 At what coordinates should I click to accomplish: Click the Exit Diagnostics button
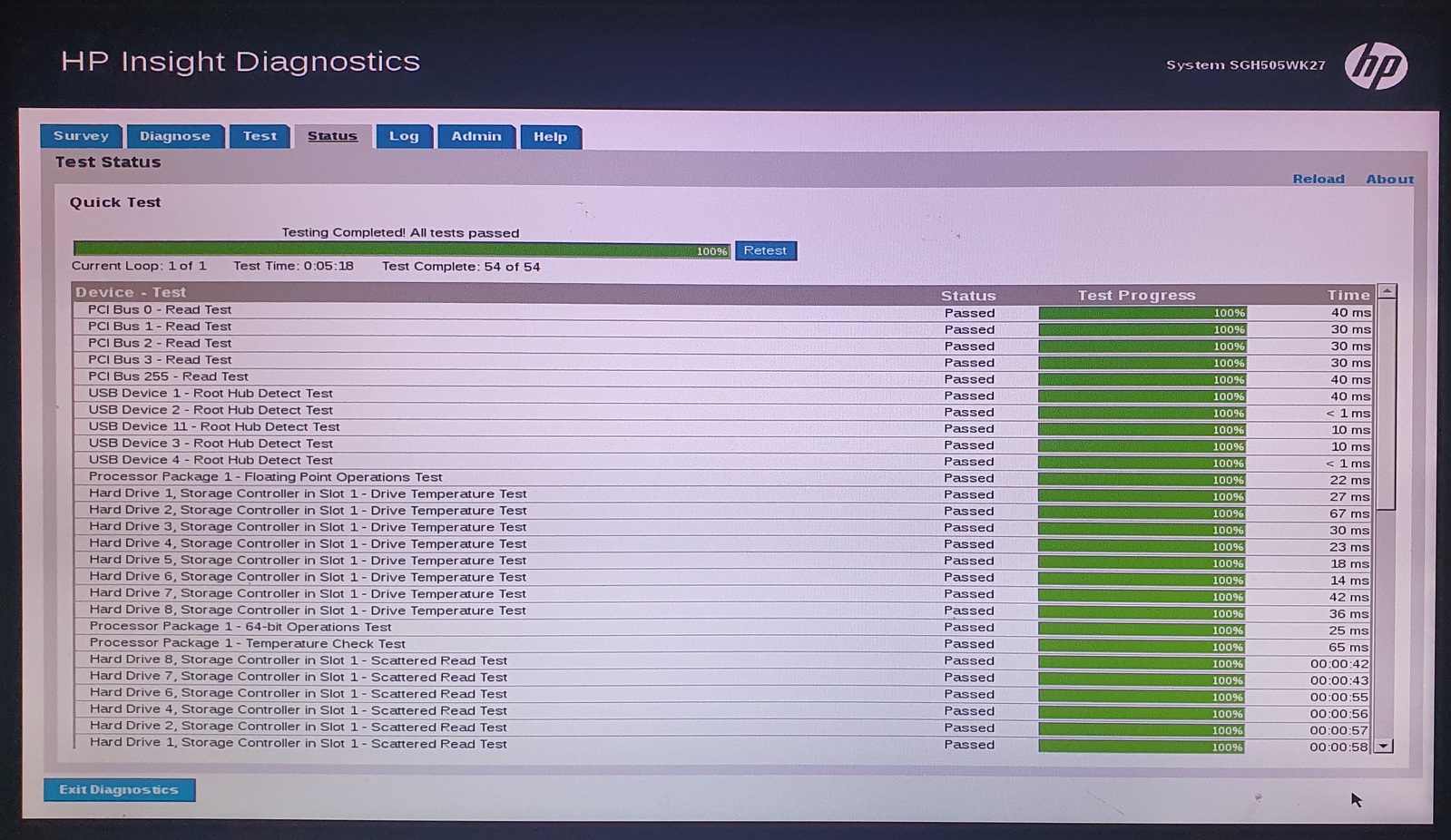click(x=119, y=789)
